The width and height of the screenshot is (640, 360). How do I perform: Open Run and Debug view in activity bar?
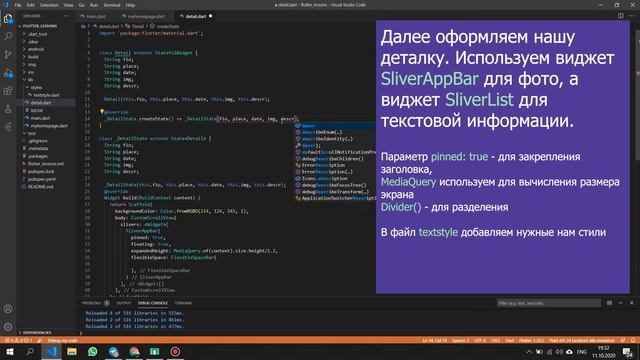[8, 73]
